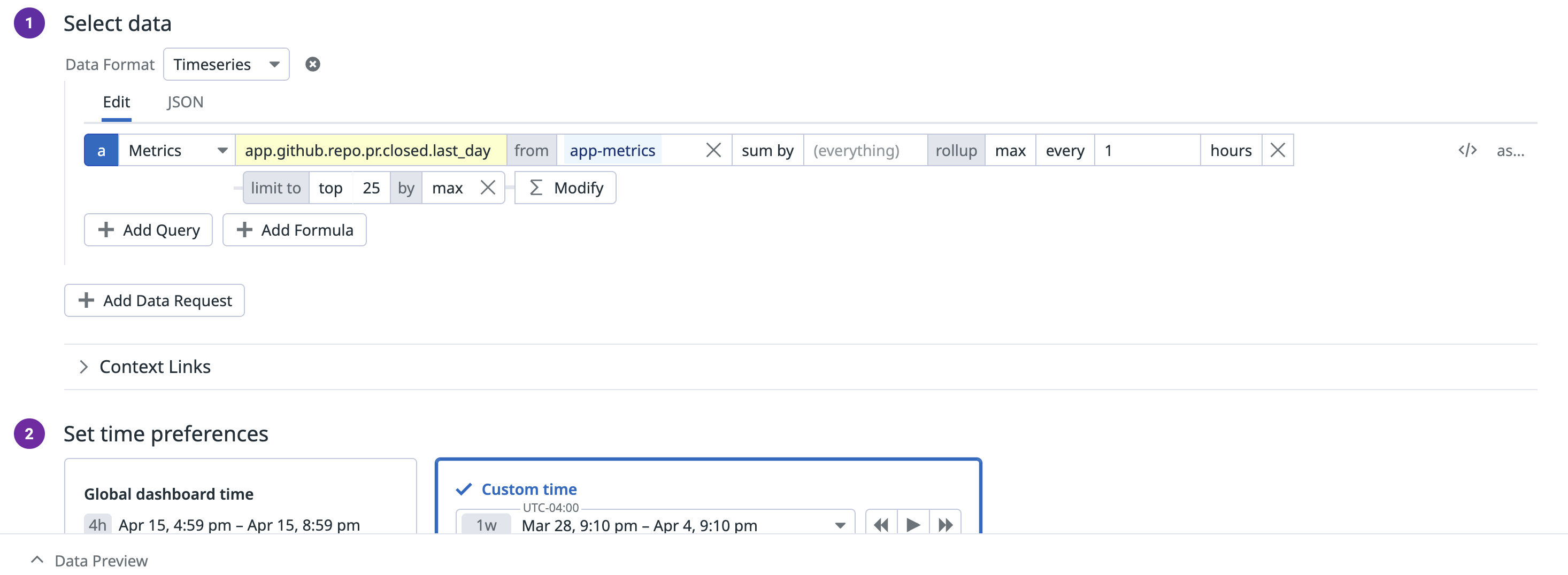Select Global dashboard time option
Screen dimensions: 1568x575
(168, 494)
